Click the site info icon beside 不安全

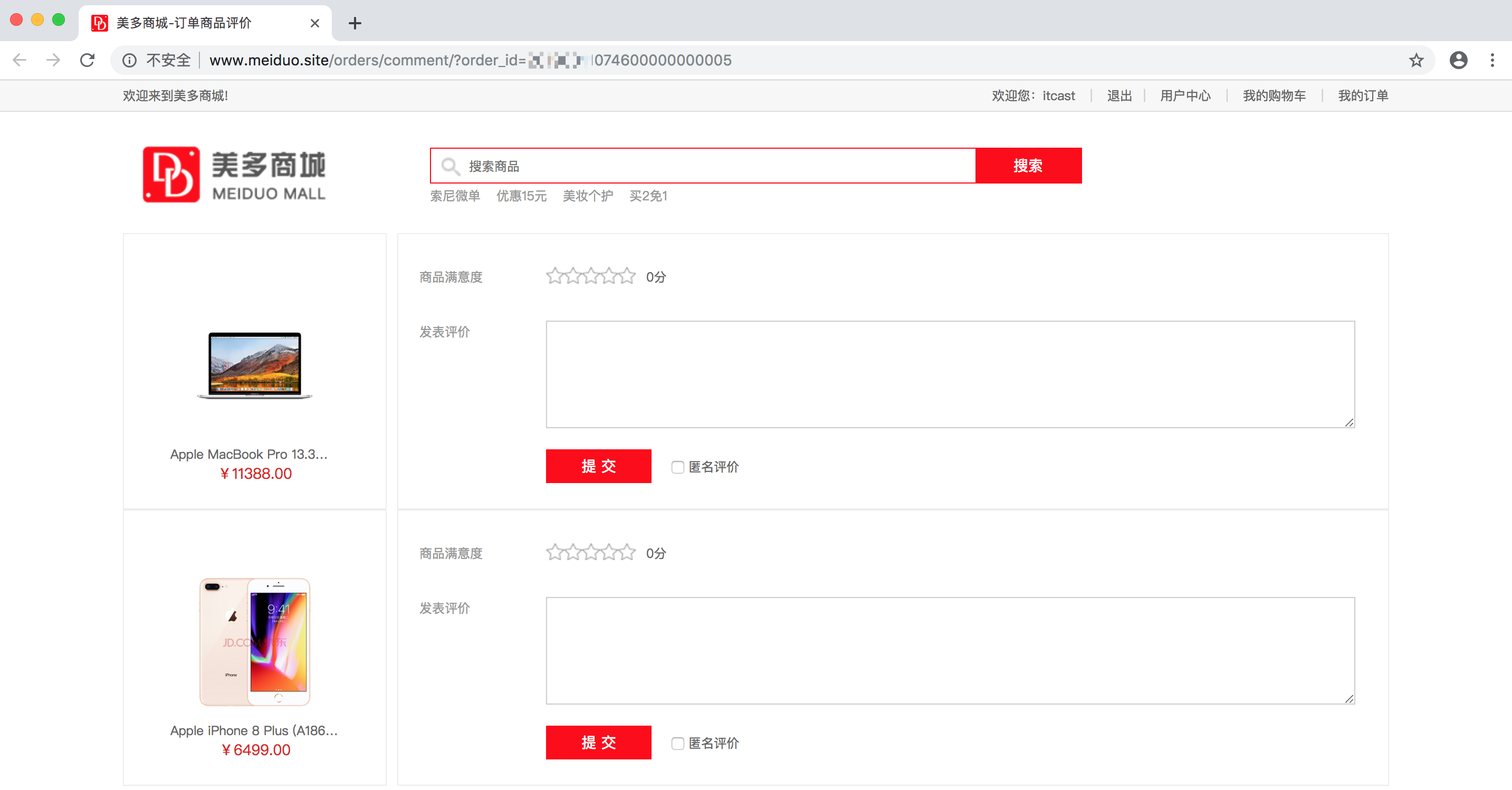pos(129,60)
